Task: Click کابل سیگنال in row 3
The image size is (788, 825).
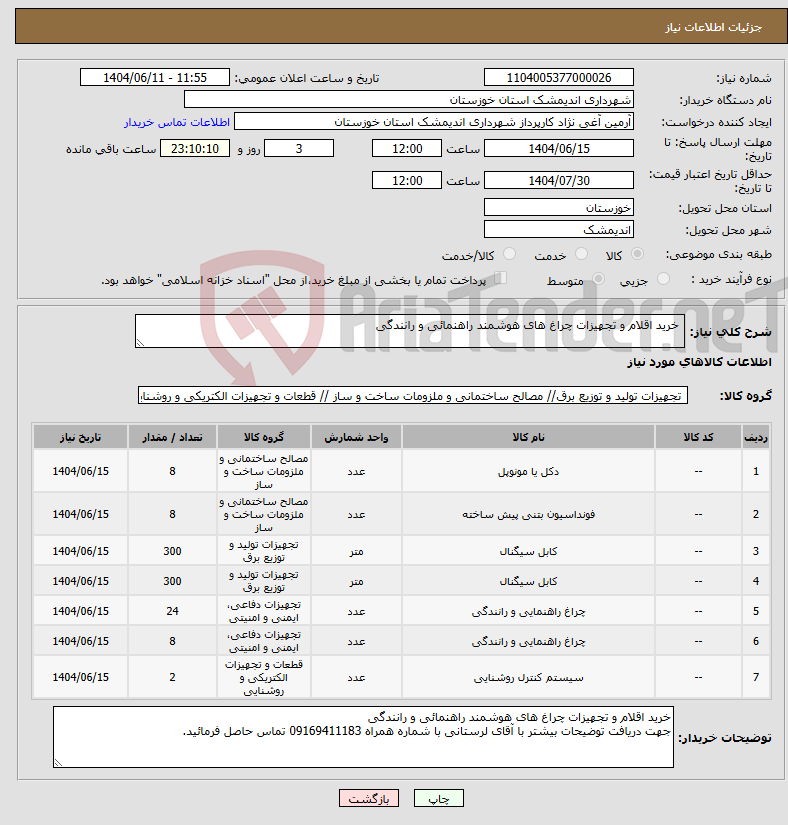Action: pyautogui.click(x=528, y=551)
